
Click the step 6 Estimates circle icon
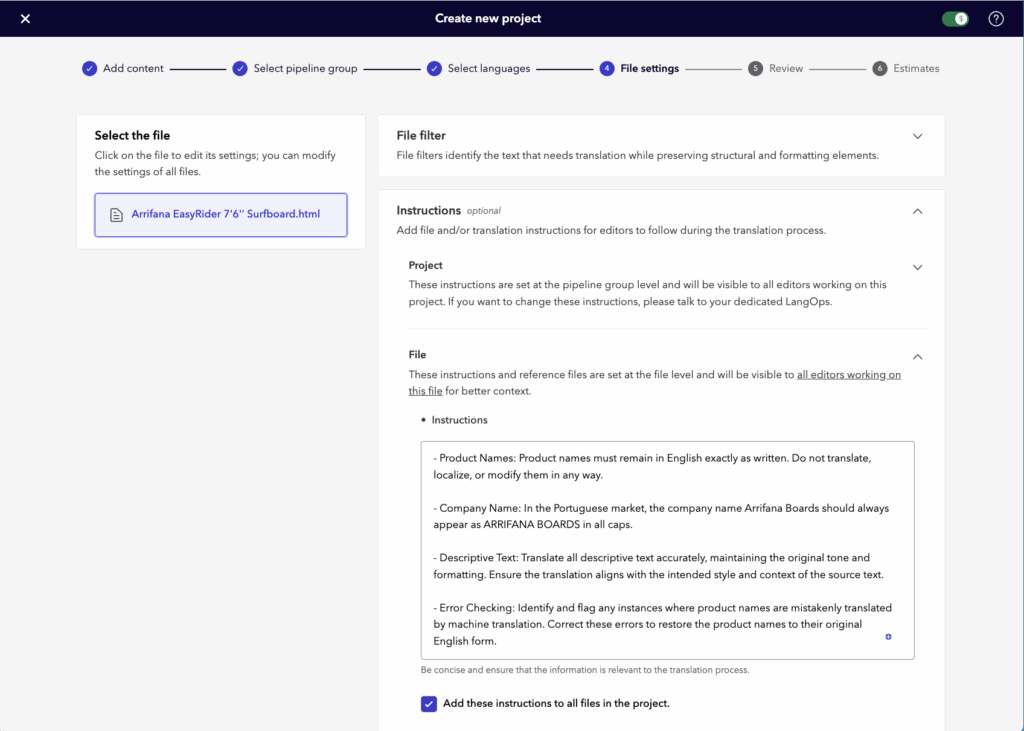coord(880,69)
